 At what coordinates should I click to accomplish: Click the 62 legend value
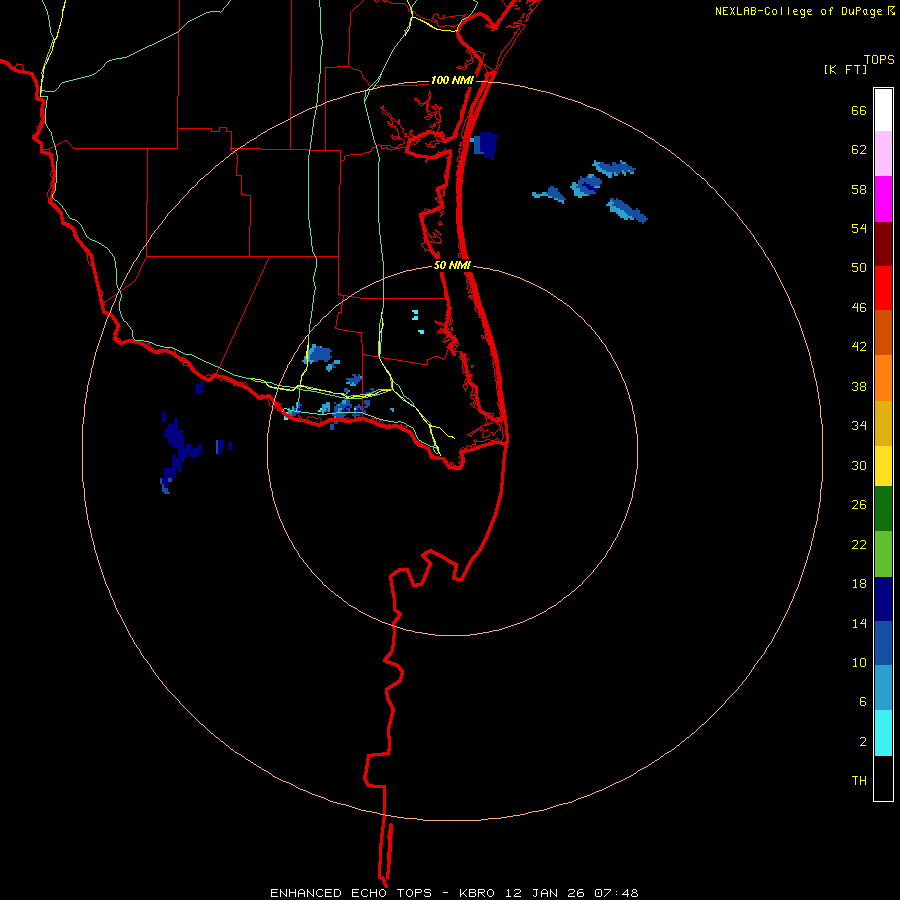859,150
